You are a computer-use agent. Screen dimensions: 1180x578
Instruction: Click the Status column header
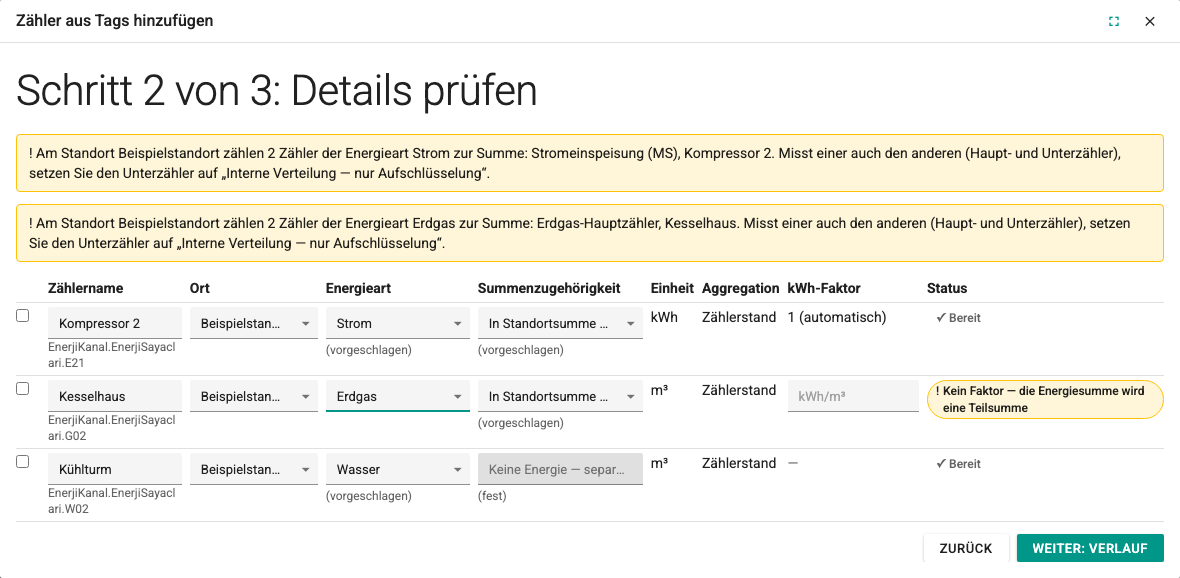click(947, 288)
